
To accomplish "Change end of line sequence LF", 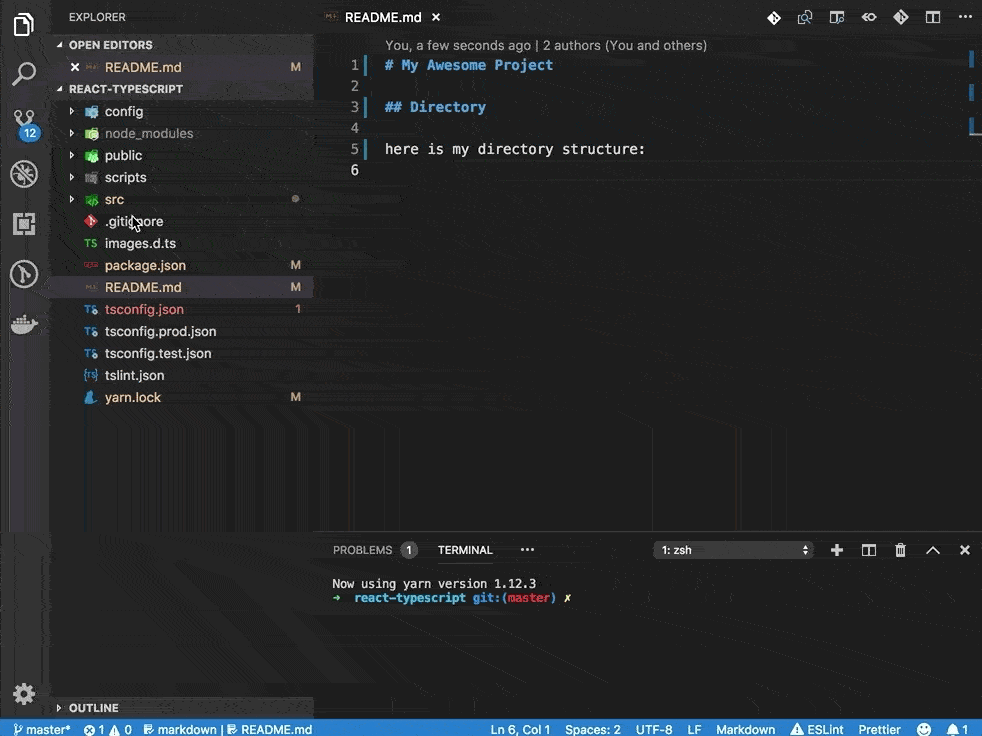I will [x=694, y=729].
